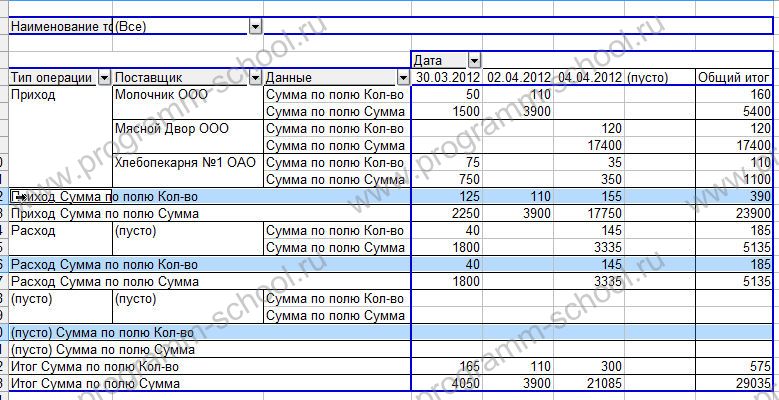Click the 04.04.2012 date column header
Screen dimensions: 779x400
(590, 77)
